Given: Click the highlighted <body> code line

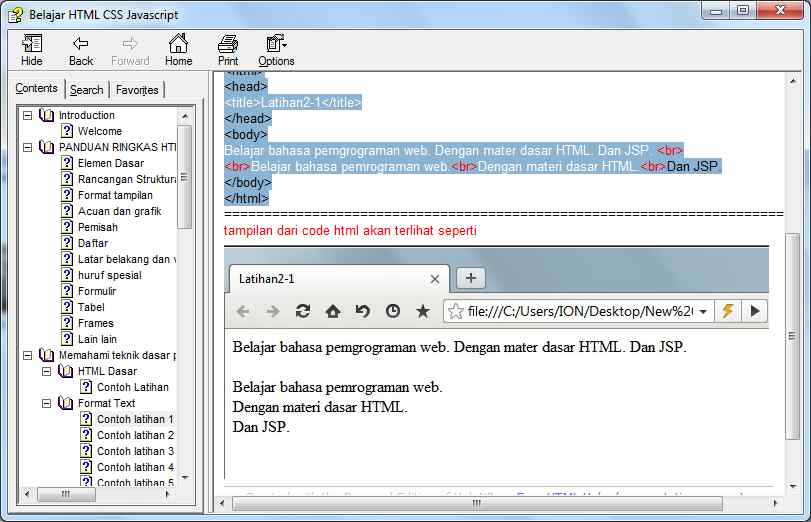Looking at the screenshot, I should 246,135.
